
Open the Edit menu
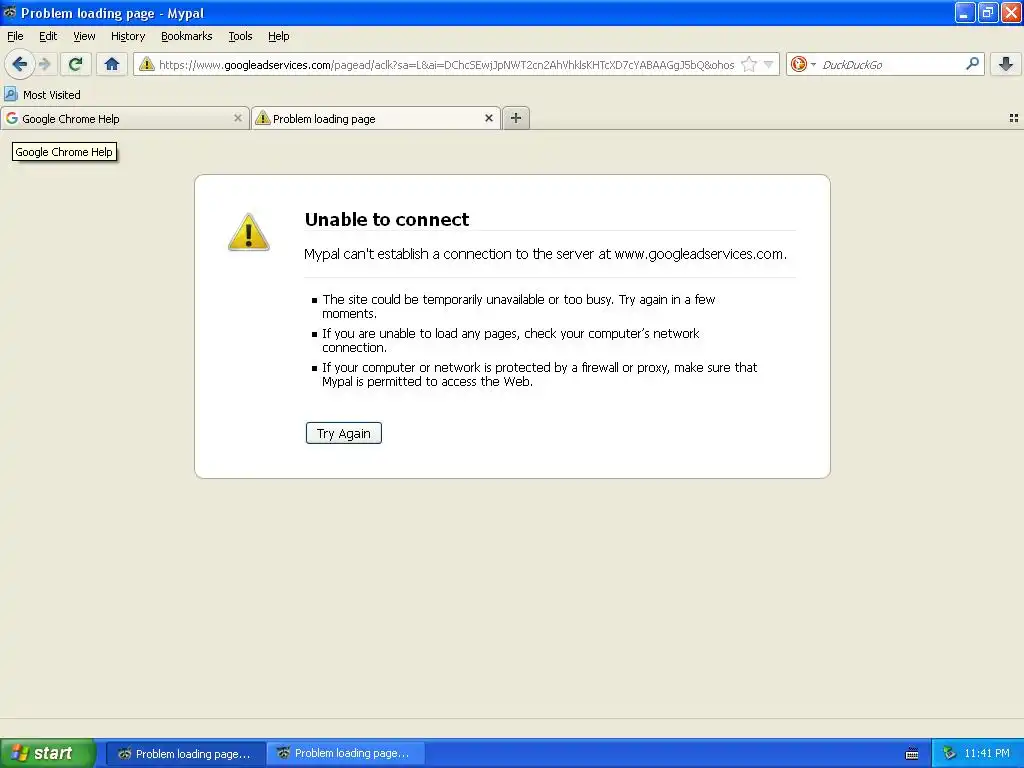coord(48,36)
